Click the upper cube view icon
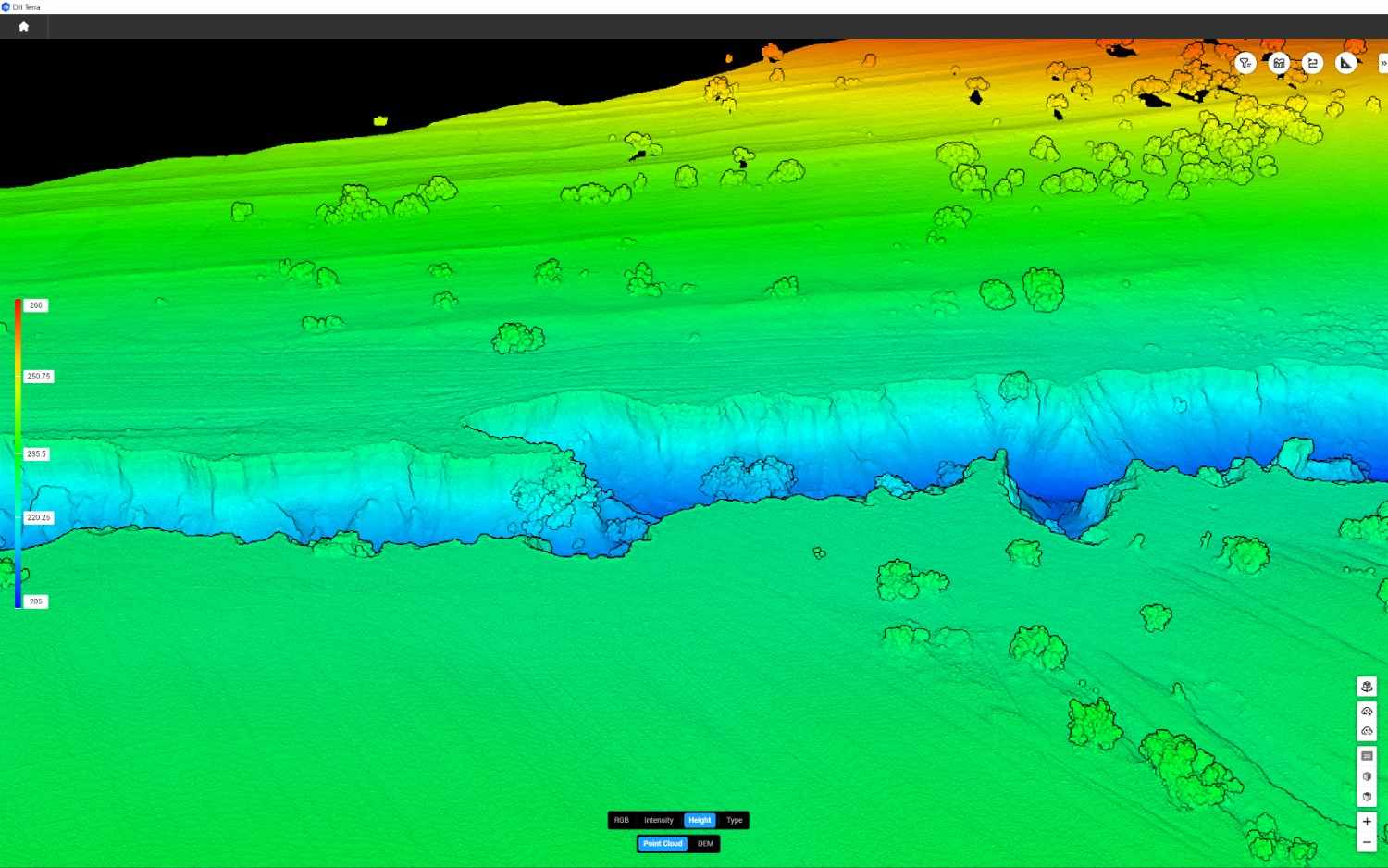Screen dimensions: 1388x868 (x=1367, y=776)
